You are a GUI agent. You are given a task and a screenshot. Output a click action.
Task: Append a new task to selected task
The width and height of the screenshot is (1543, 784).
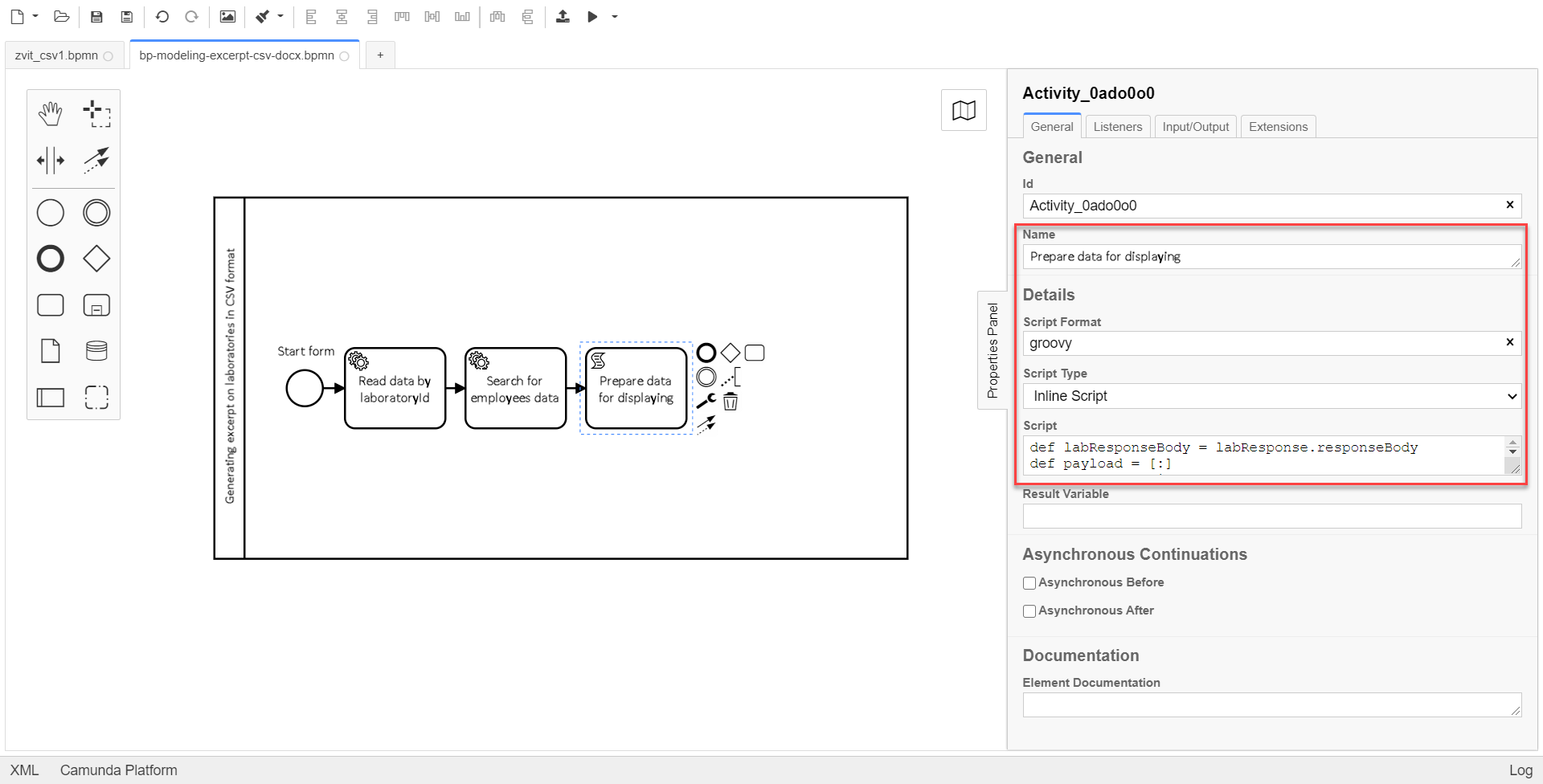pyautogui.click(x=755, y=353)
